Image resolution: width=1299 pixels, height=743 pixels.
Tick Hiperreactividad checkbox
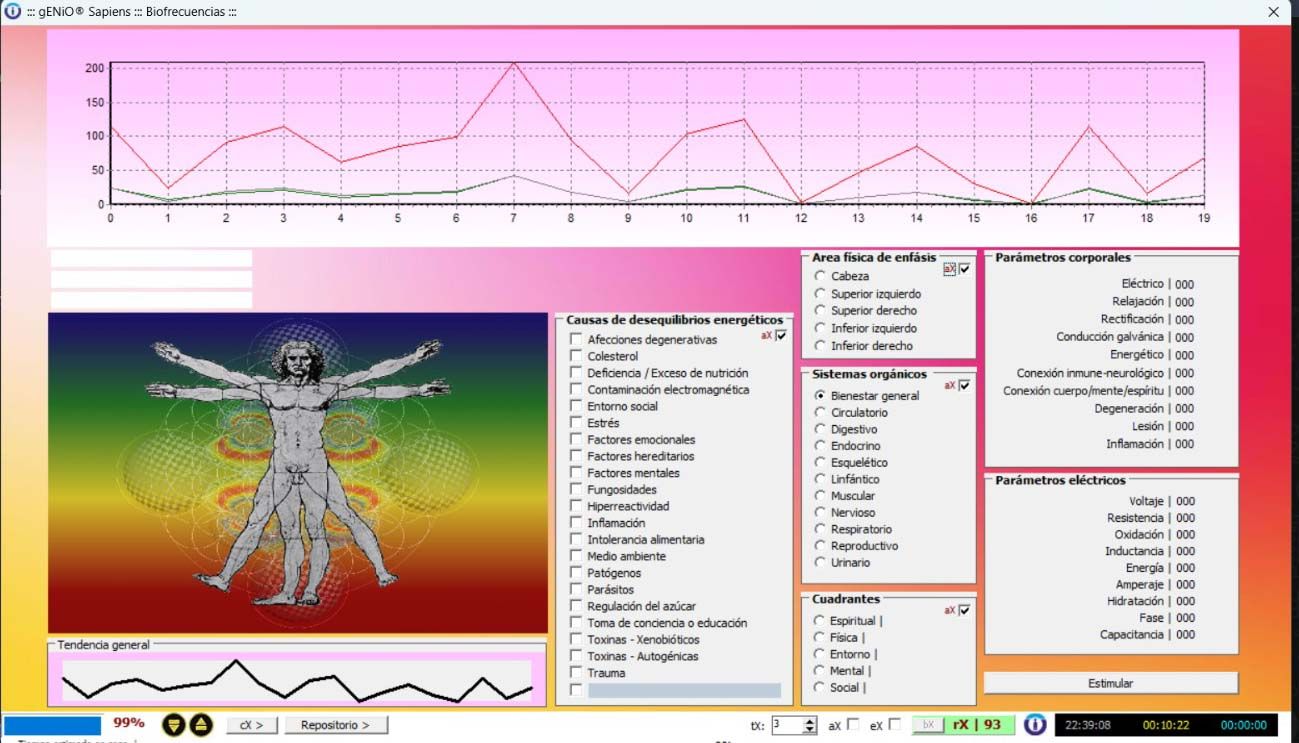(x=577, y=506)
